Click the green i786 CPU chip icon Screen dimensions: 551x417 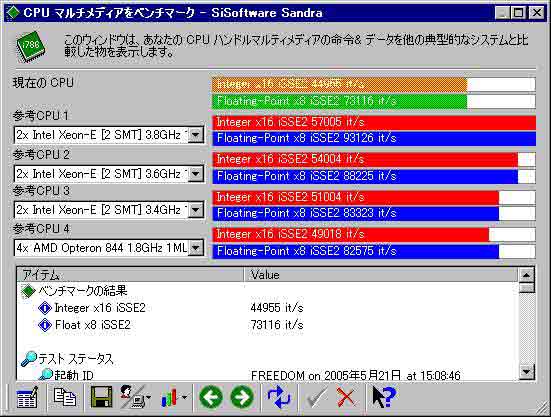(31, 47)
